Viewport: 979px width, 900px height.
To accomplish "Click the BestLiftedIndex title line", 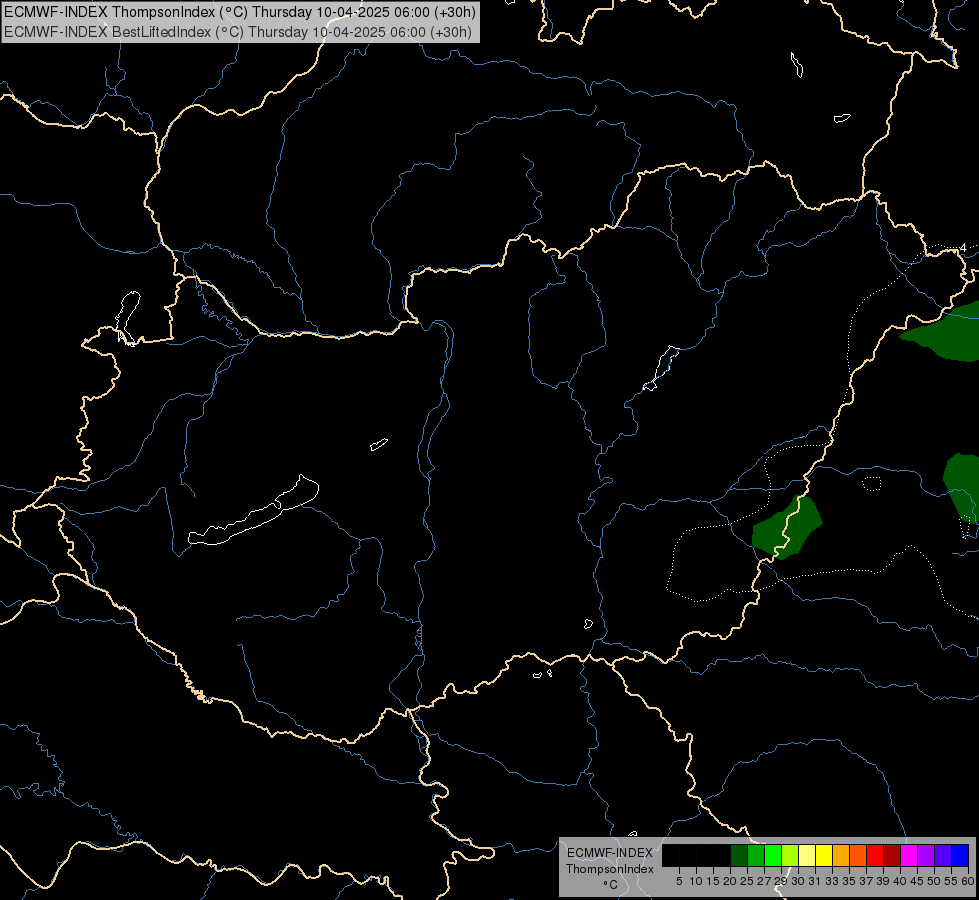I will [x=238, y=32].
